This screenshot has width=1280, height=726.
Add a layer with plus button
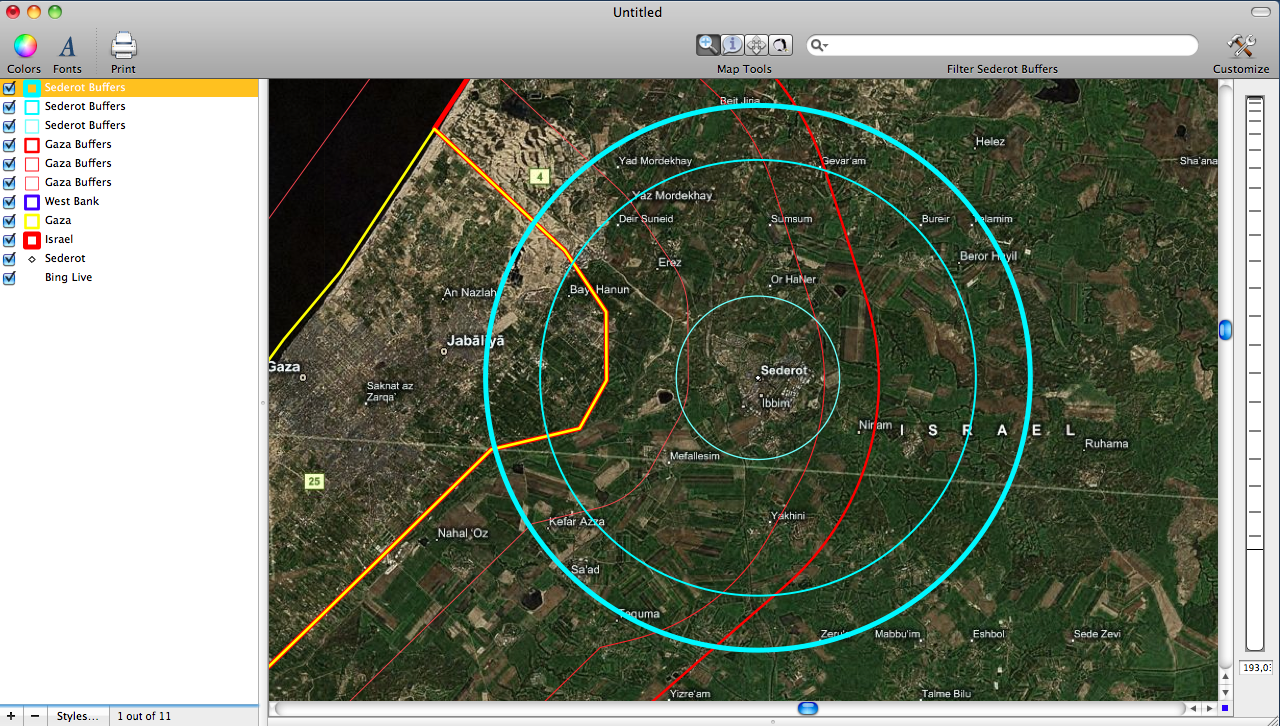[x=11, y=716]
